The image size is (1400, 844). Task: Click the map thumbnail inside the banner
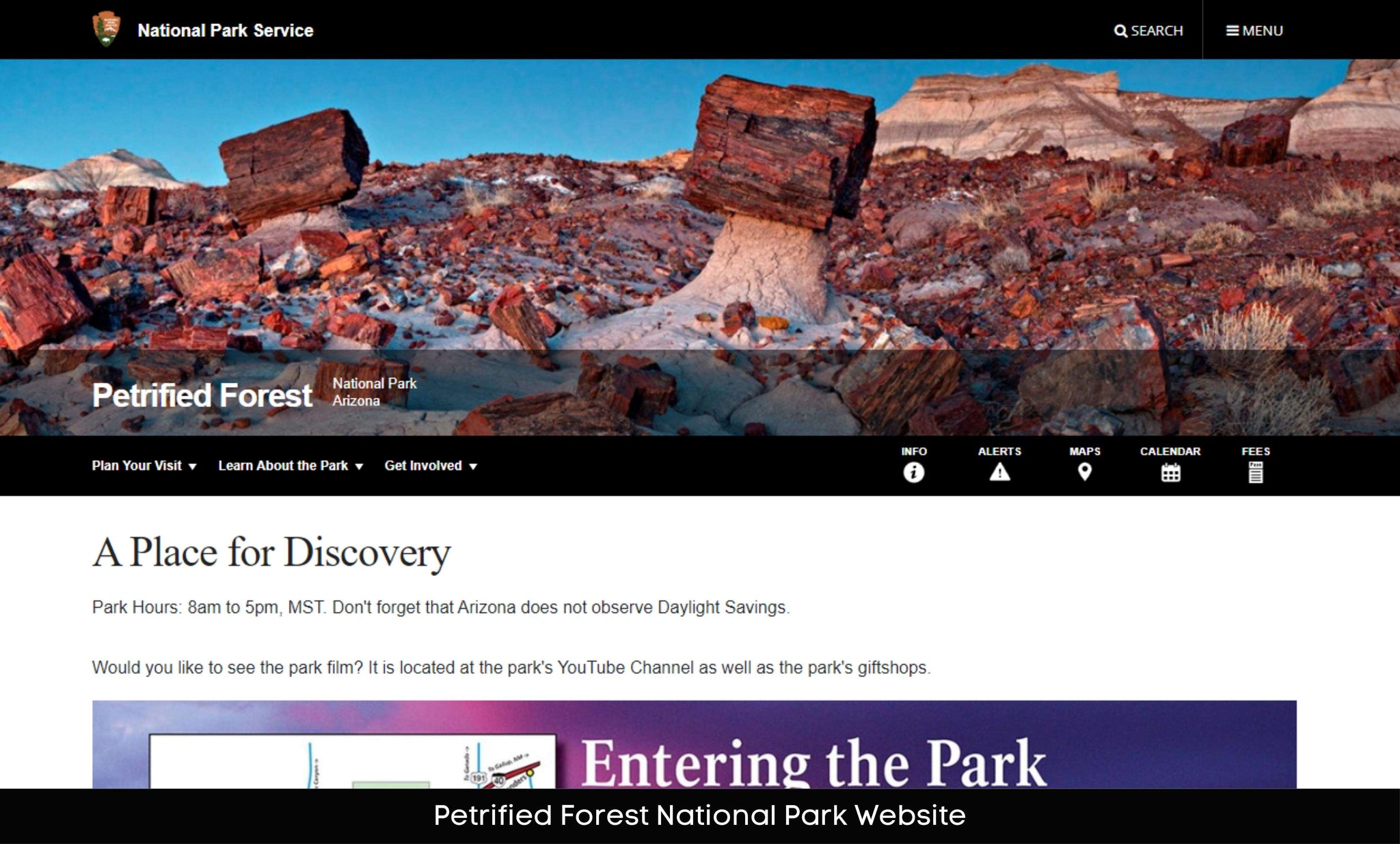pos(353,761)
